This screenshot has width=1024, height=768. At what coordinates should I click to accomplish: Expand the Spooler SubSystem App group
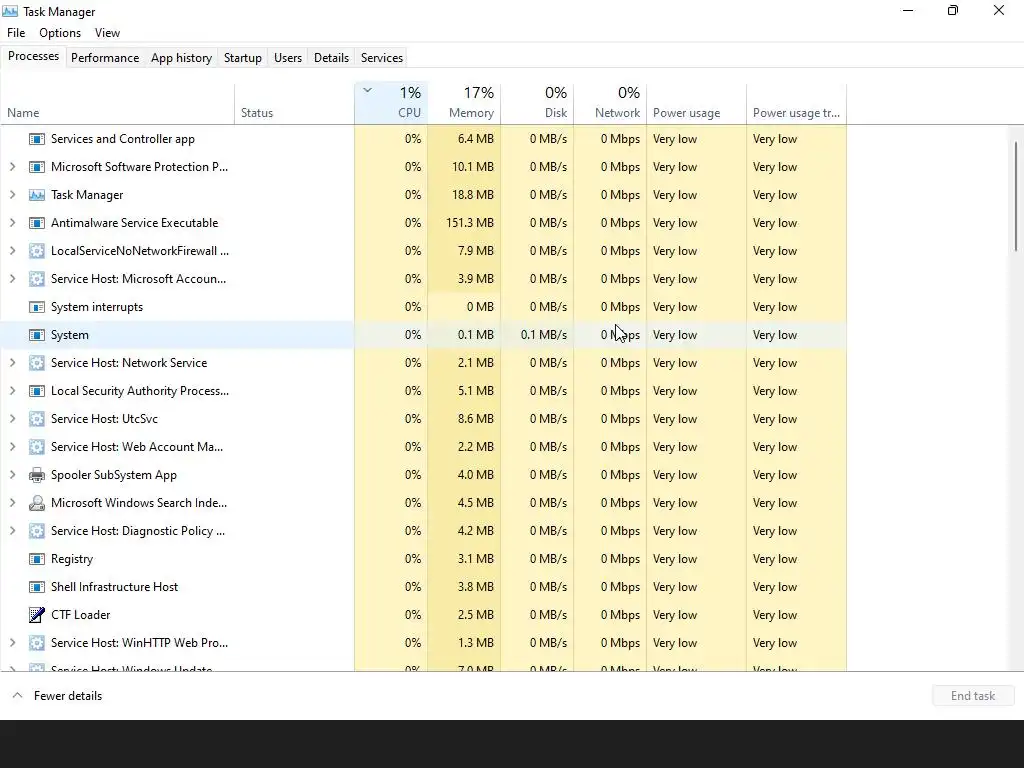[12, 475]
